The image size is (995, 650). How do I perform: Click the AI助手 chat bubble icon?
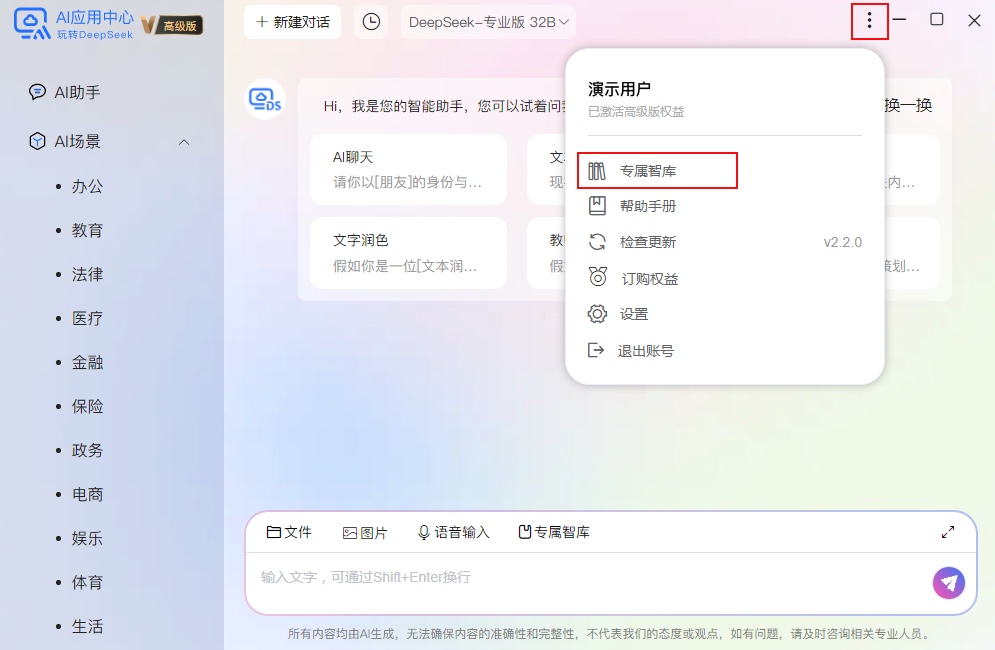(x=37, y=92)
